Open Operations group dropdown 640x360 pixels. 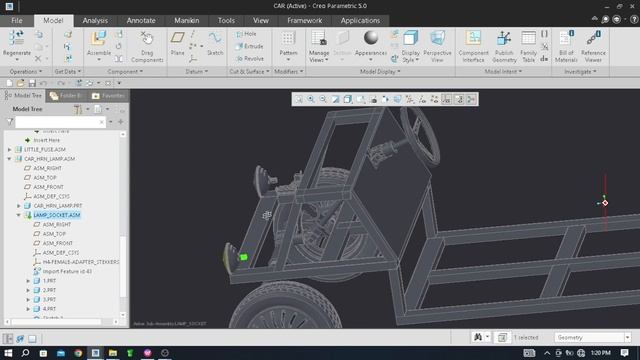coord(25,71)
